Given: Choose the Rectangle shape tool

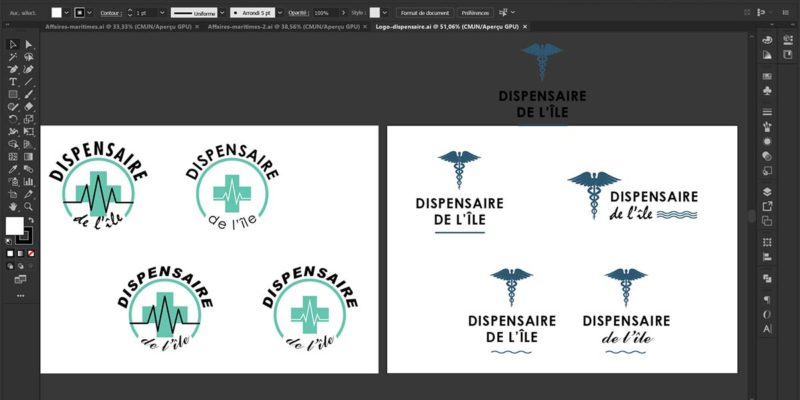Looking at the screenshot, I should click(13, 93).
